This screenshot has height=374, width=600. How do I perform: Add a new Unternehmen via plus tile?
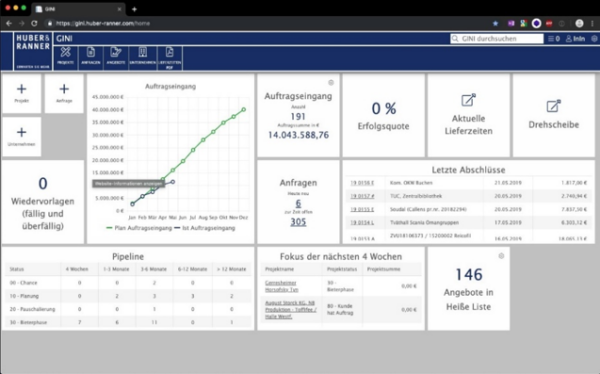pyautogui.click(x=22, y=137)
